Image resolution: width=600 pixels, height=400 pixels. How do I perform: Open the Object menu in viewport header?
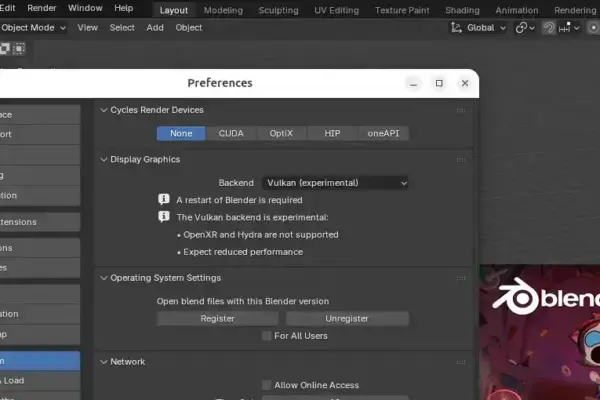tap(189, 28)
